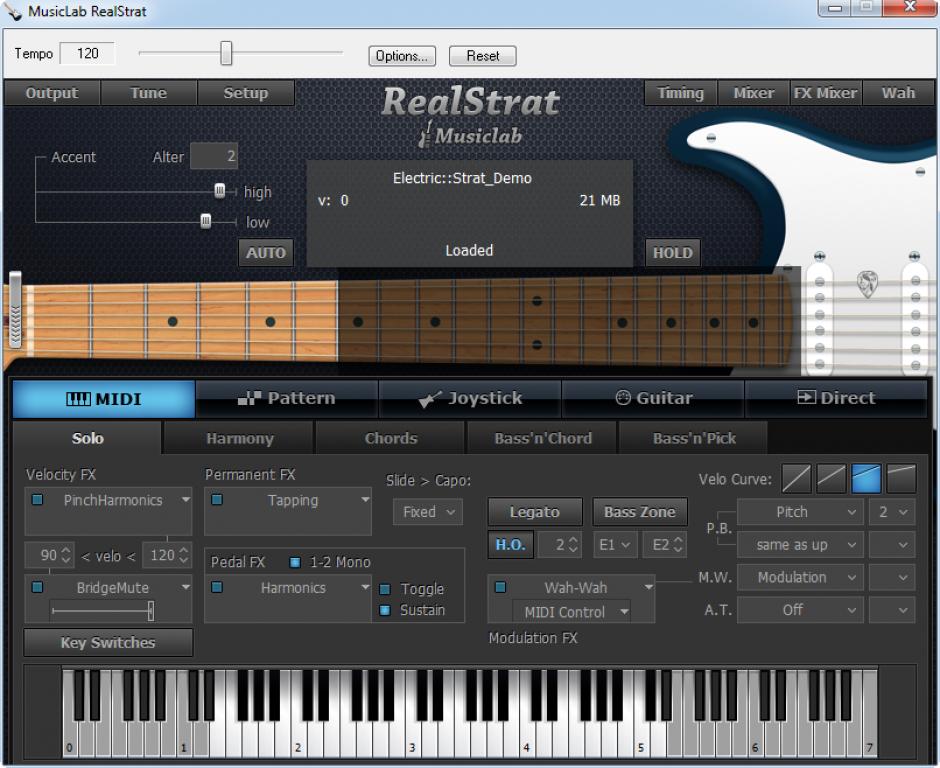
Task: Select the Bass'n'Pick performance tab
Action: pos(694,438)
